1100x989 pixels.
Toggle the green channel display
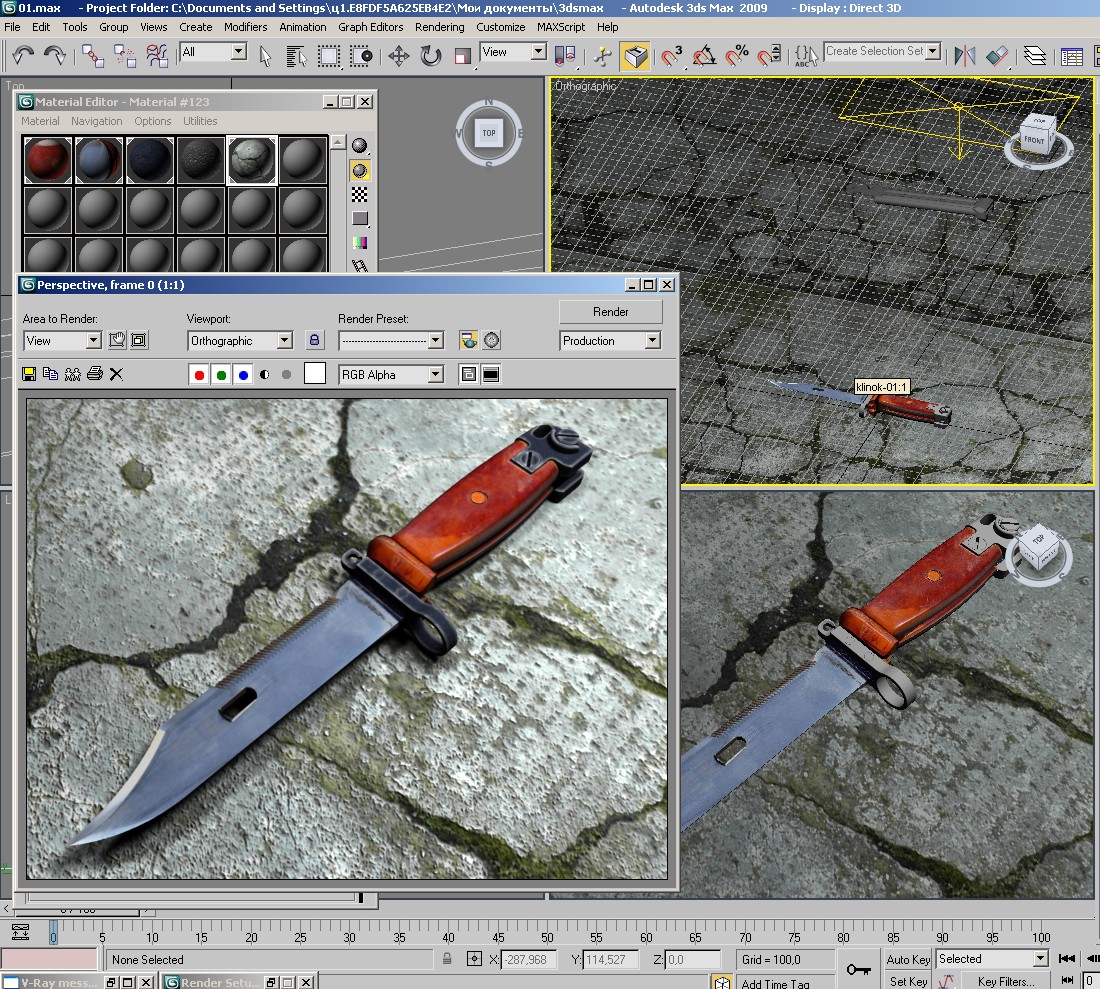221,375
